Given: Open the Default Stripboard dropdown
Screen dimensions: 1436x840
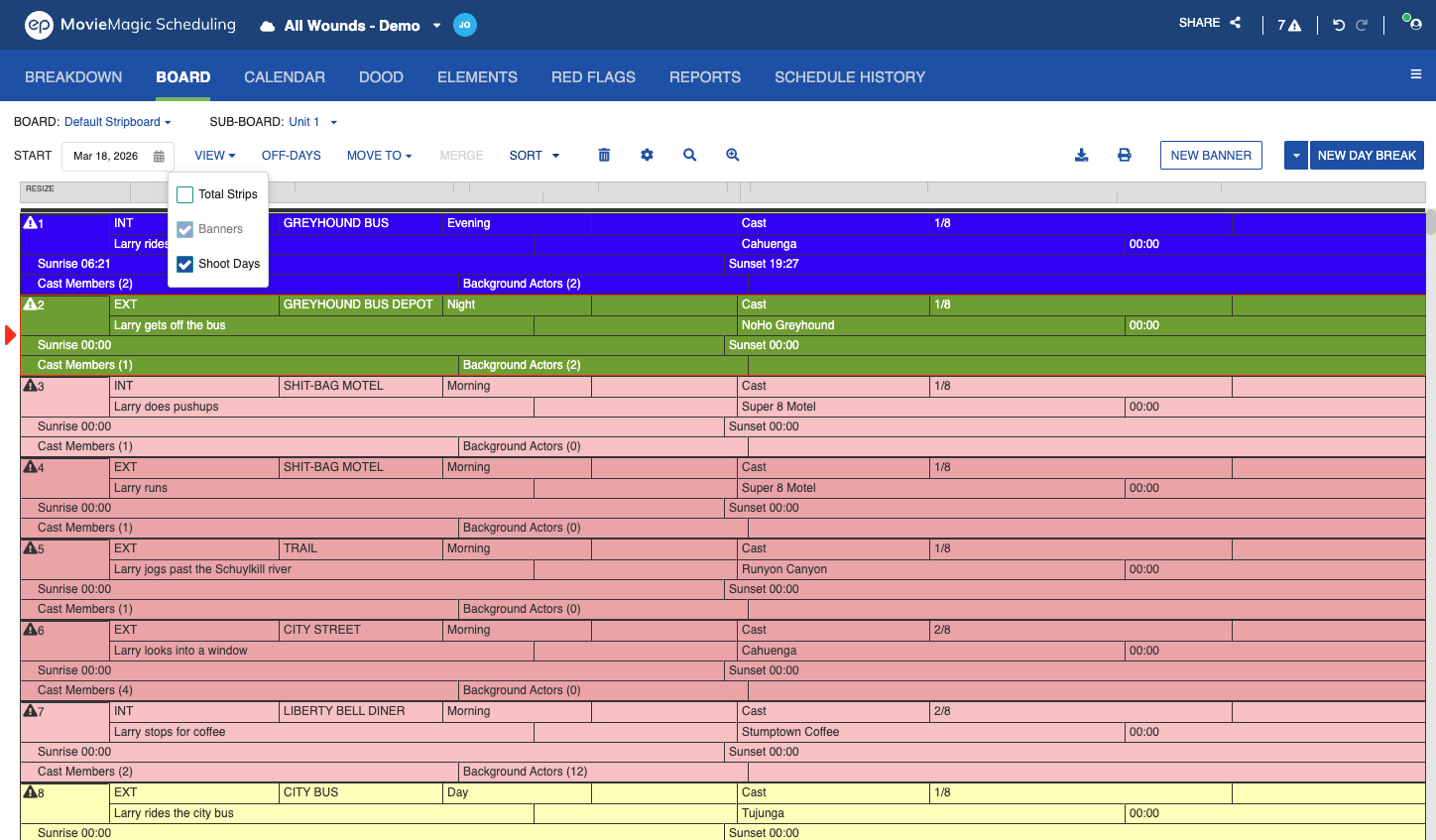Looking at the screenshot, I should point(117,122).
